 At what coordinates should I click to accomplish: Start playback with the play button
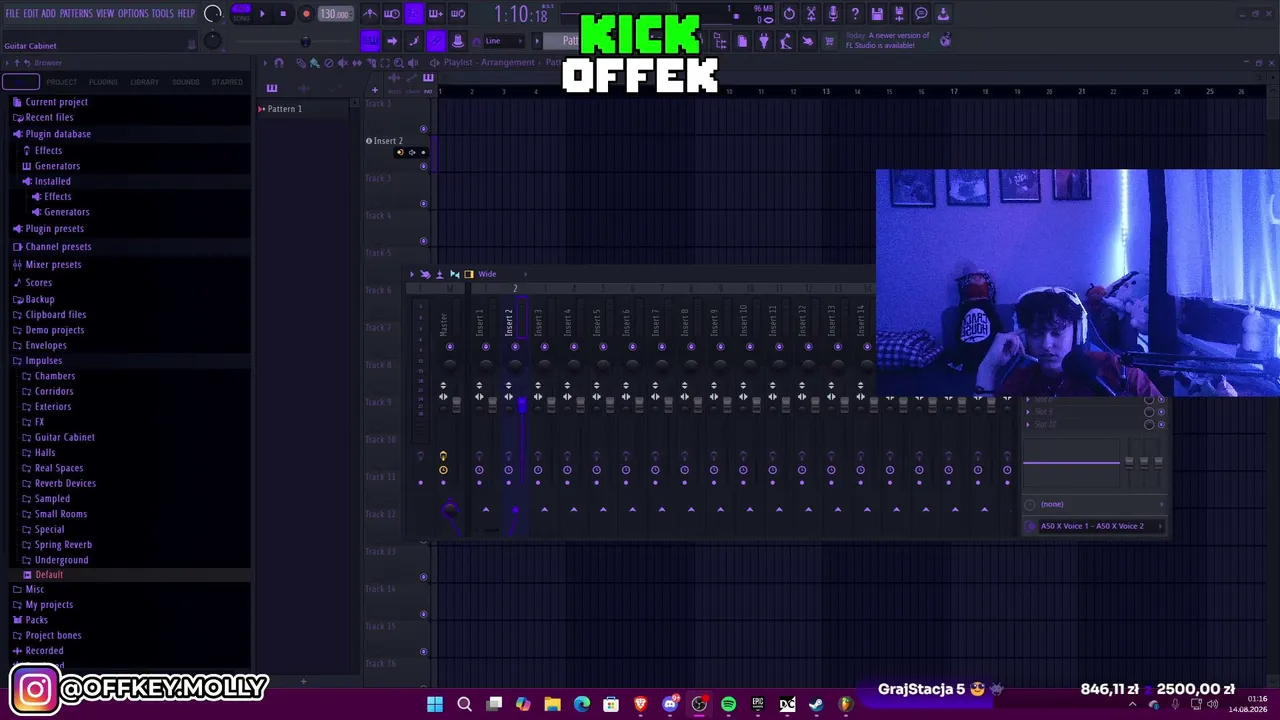(262, 14)
